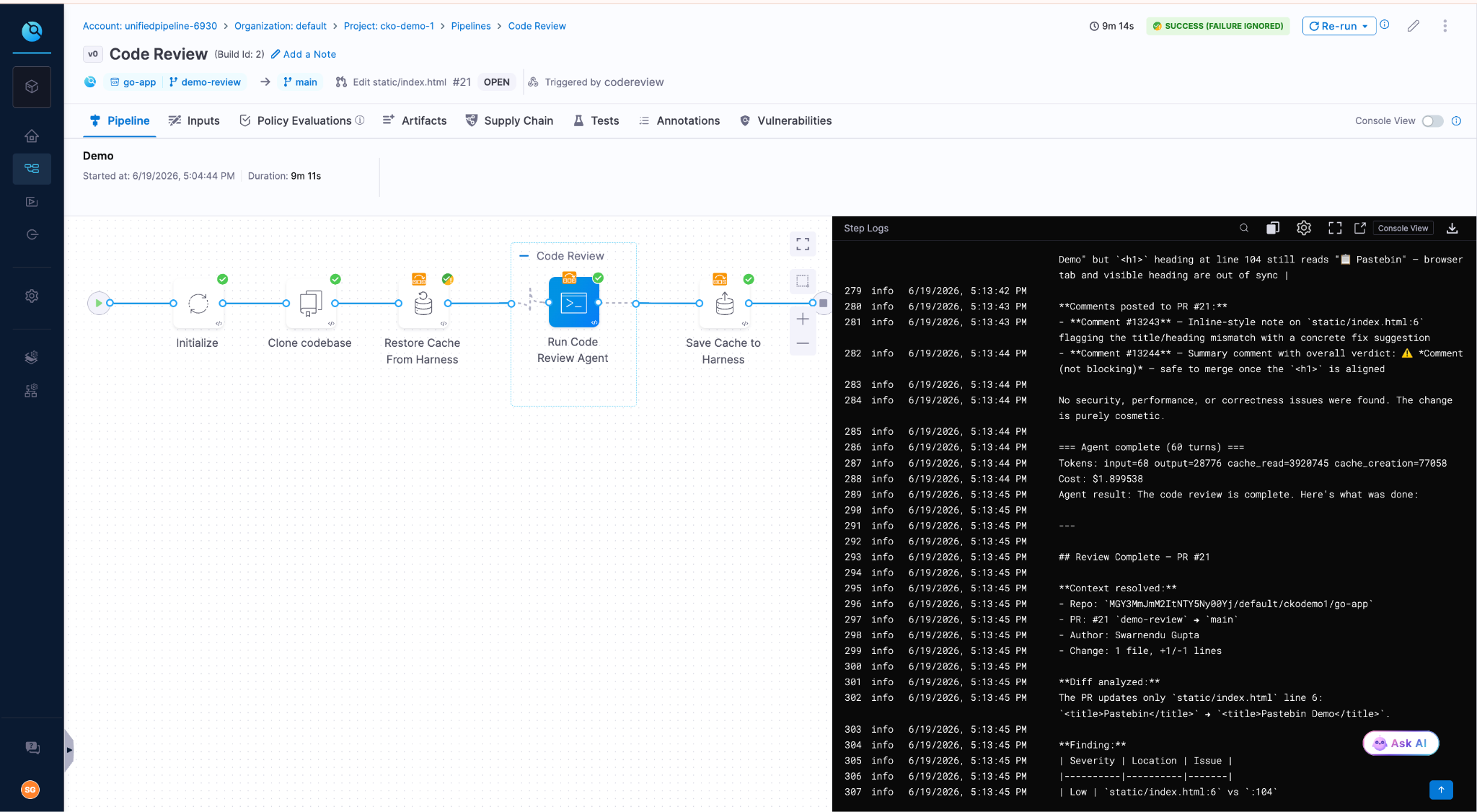Click the Console View button in Step Logs
Image resolution: width=1477 pixels, height=812 pixels.
click(1403, 228)
